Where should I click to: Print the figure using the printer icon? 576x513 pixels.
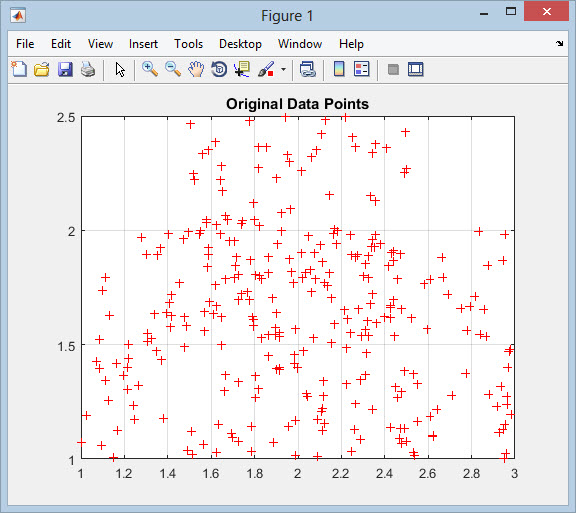click(x=88, y=69)
